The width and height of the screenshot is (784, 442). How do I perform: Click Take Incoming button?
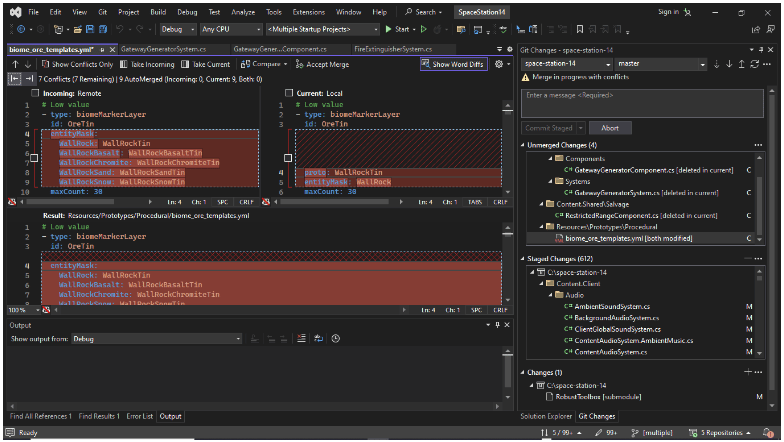click(147, 64)
